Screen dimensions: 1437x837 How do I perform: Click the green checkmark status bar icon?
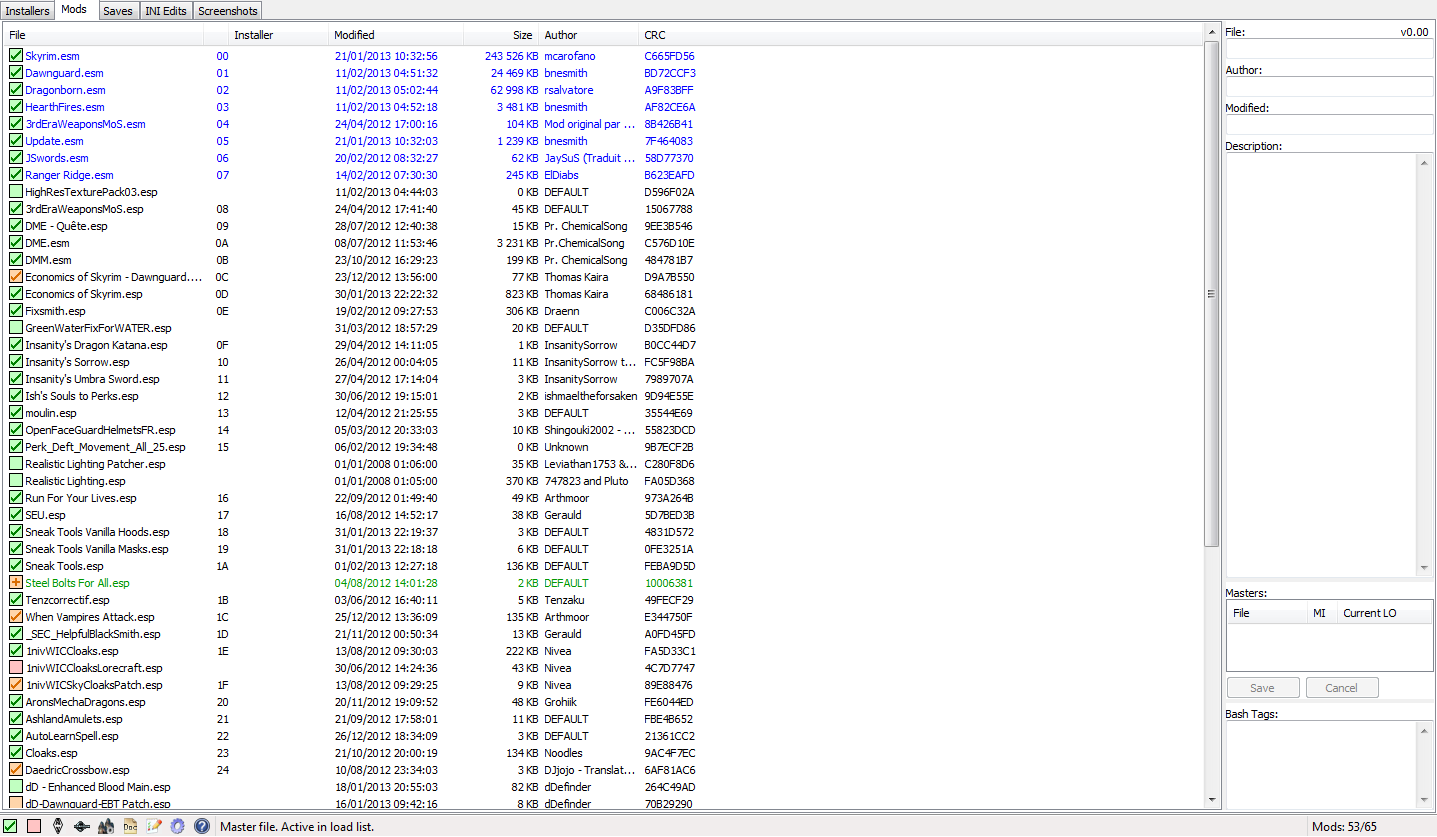10,826
